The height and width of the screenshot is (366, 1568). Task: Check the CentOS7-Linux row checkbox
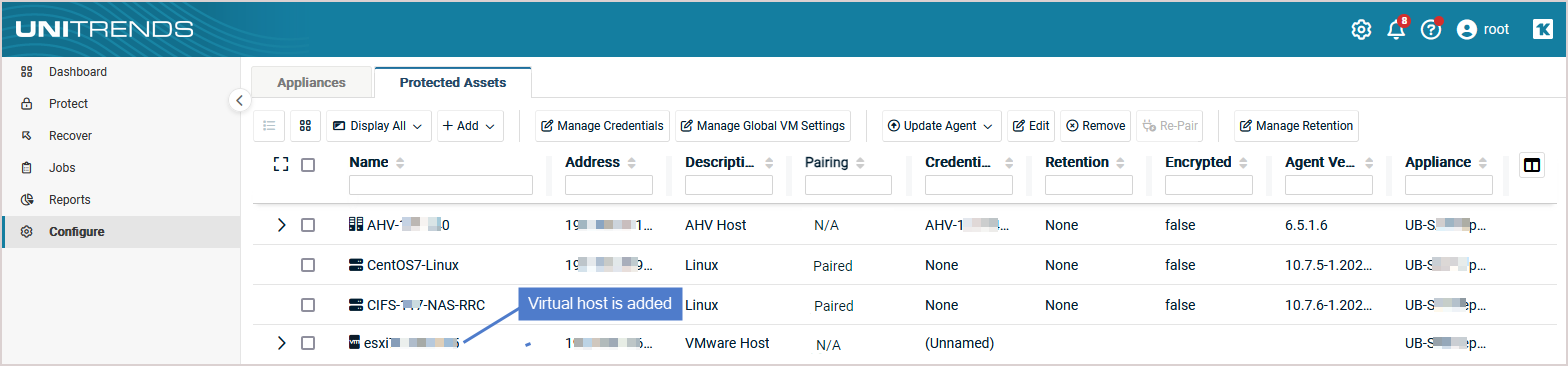pyautogui.click(x=308, y=265)
